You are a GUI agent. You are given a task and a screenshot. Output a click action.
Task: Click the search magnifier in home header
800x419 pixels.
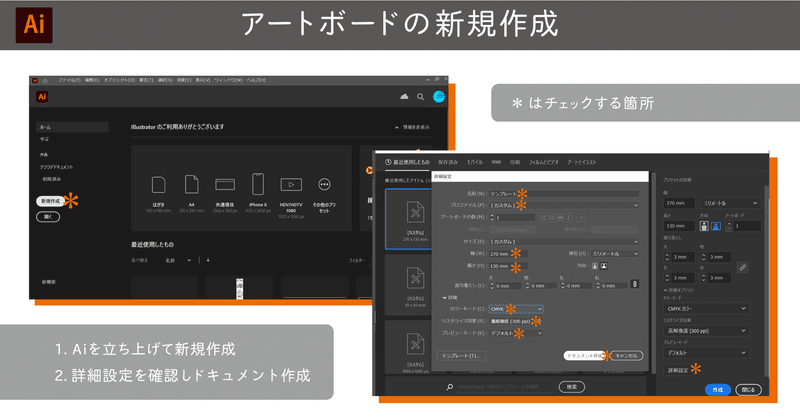click(420, 96)
